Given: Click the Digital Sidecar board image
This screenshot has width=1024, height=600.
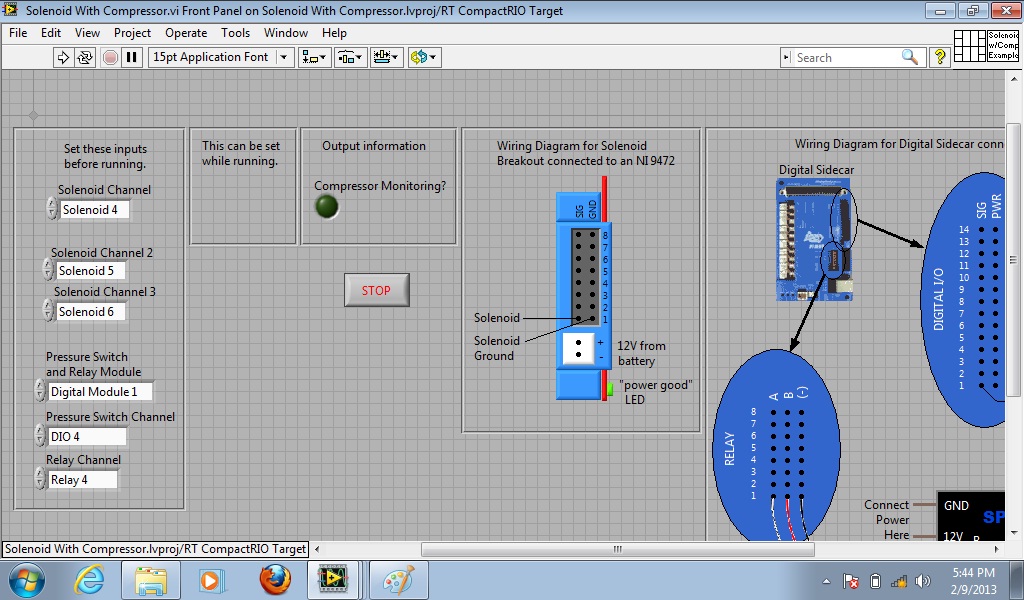Looking at the screenshot, I should 814,240.
